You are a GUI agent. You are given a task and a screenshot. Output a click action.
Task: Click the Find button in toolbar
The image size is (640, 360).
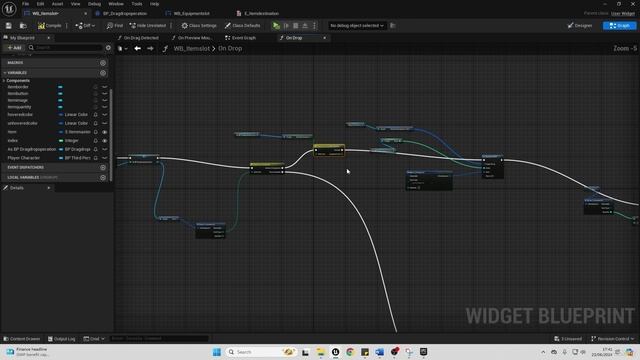pyautogui.click(x=115, y=26)
